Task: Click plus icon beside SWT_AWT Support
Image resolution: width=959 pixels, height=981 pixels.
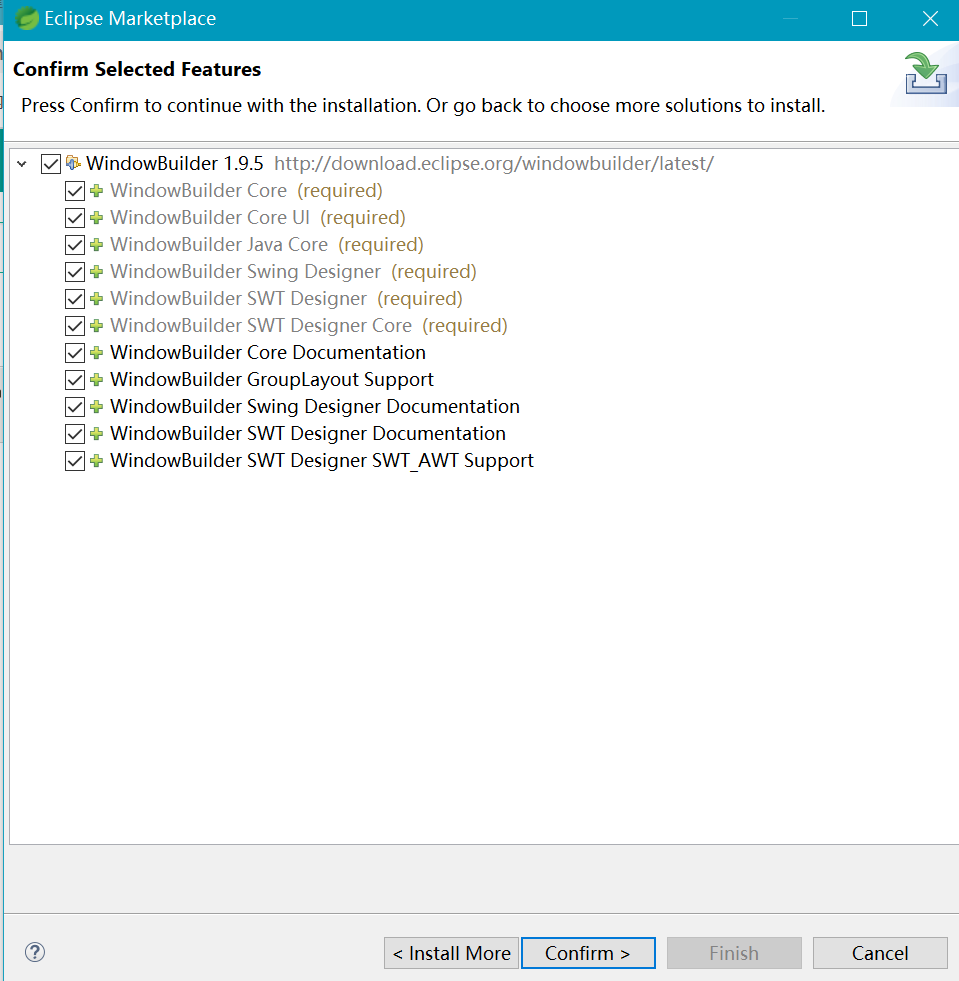Action: [x=96, y=461]
